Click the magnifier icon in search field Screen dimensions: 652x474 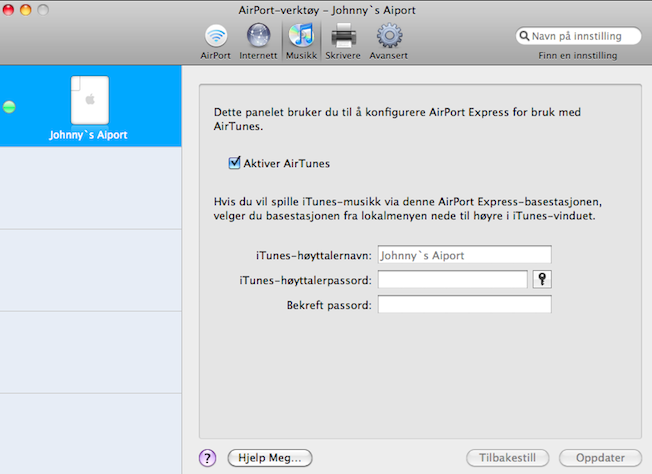(524, 36)
